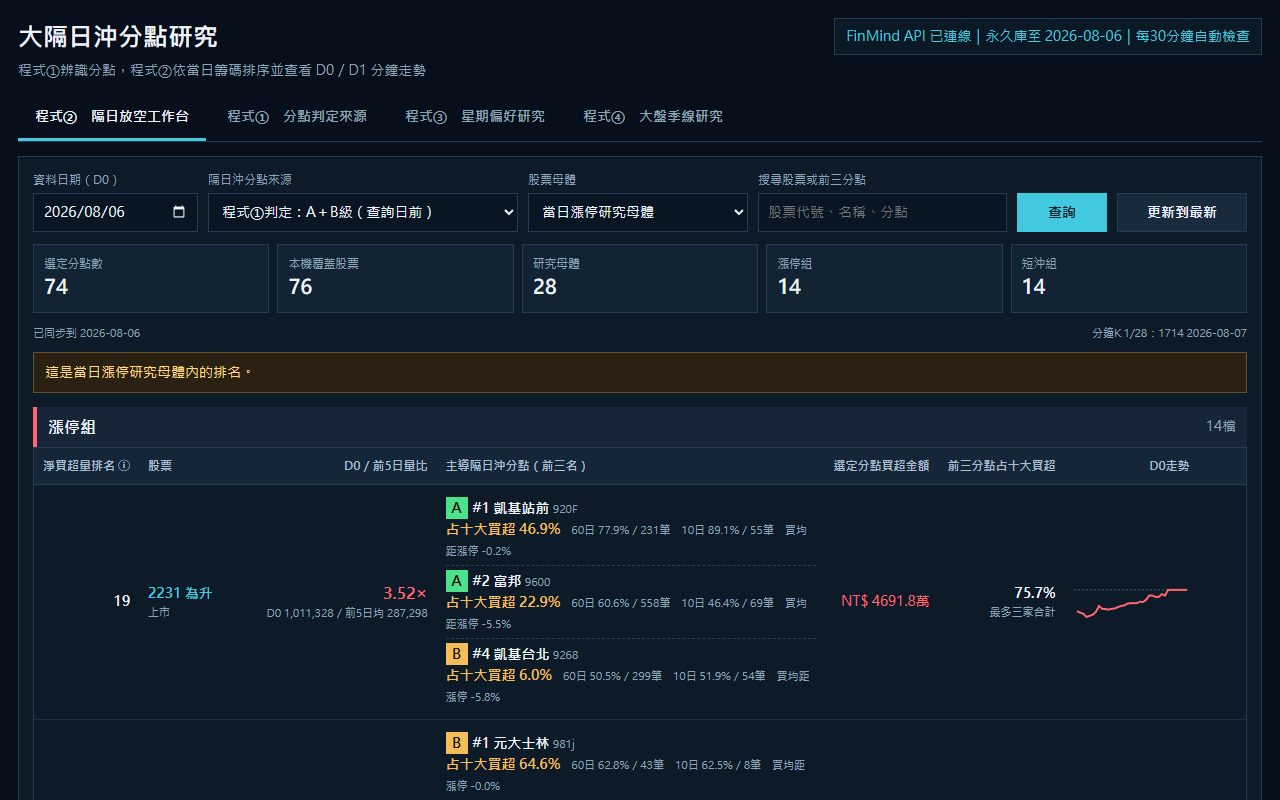Click the broker name 元大士林 981j

pyautogui.click(x=524, y=743)
